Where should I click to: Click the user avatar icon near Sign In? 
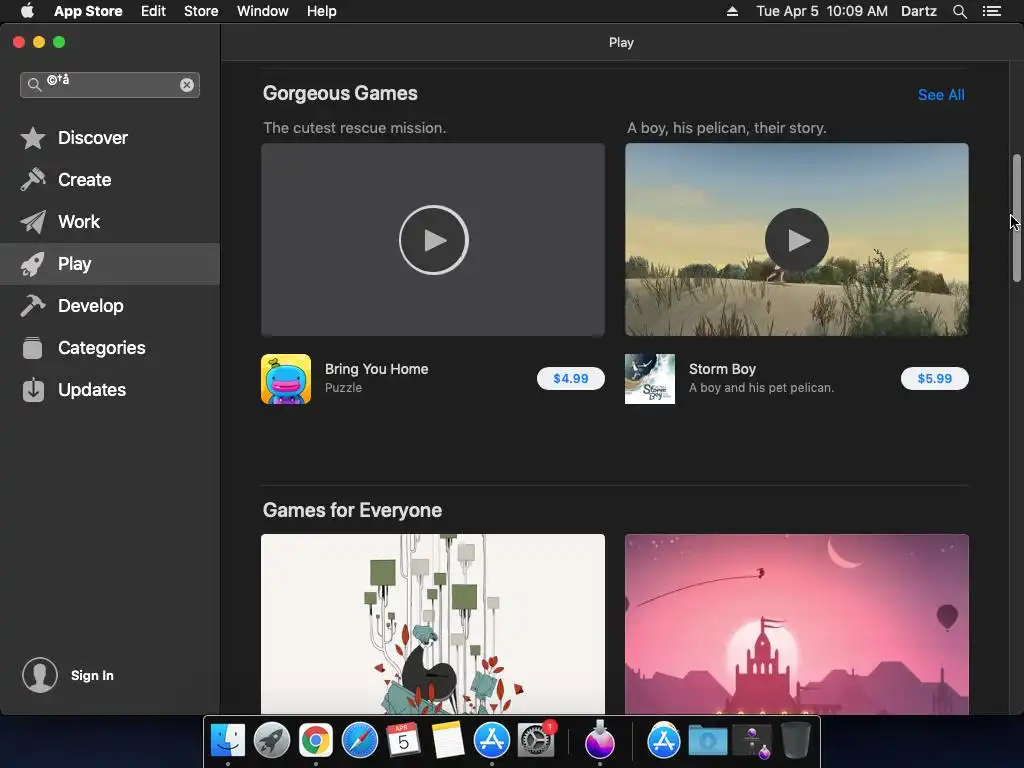(x=40, y=675)
